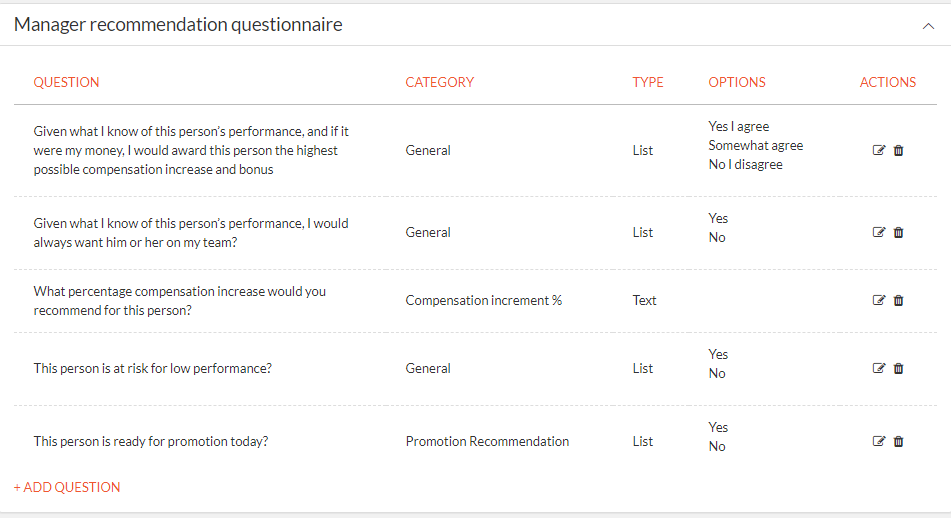Click the Manager recommendation questionnaire title
The width and height of the screenshot is (951, 518).
pyautogui.click(x=178, y=24)
